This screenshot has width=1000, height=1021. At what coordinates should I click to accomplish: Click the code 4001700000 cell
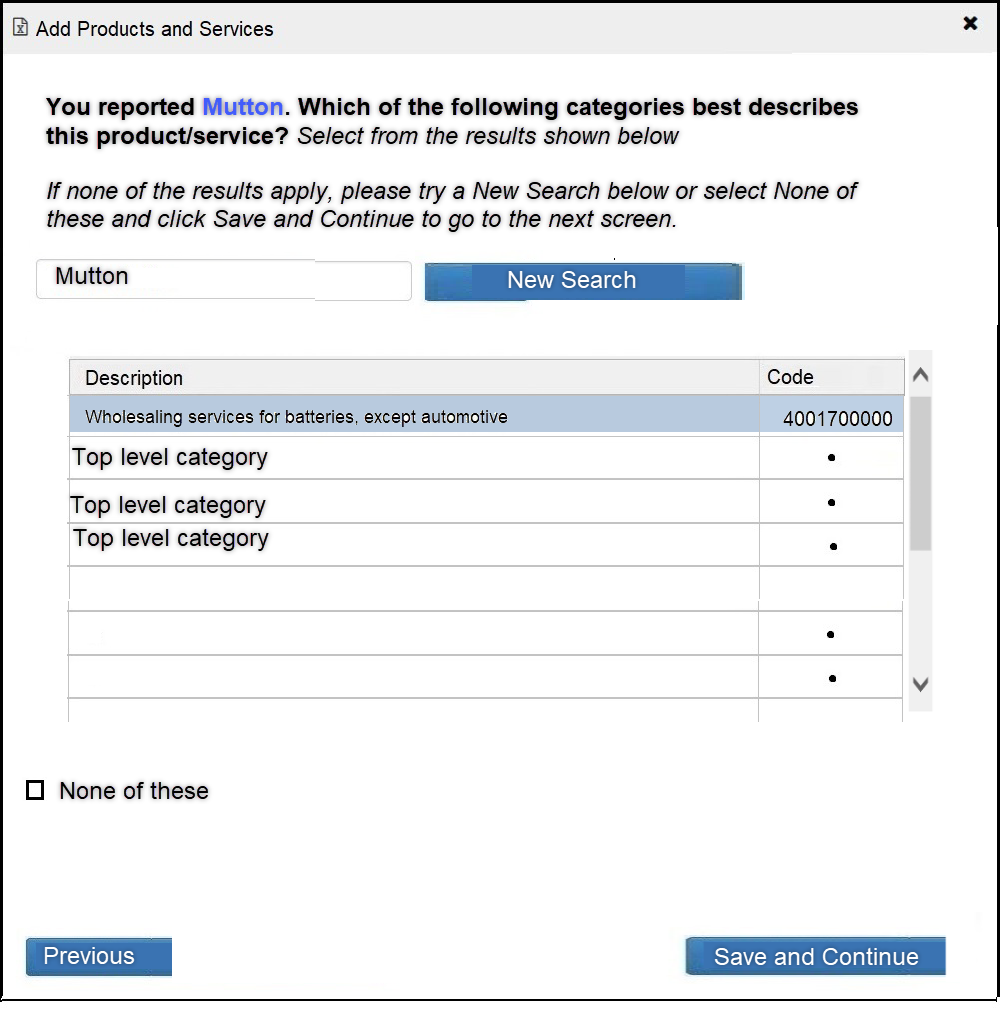point(837,419)
